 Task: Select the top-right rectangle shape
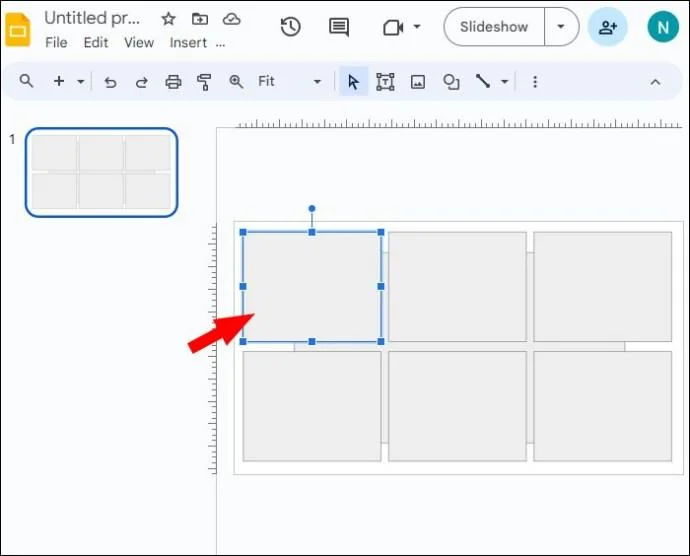tap(602, 287)
